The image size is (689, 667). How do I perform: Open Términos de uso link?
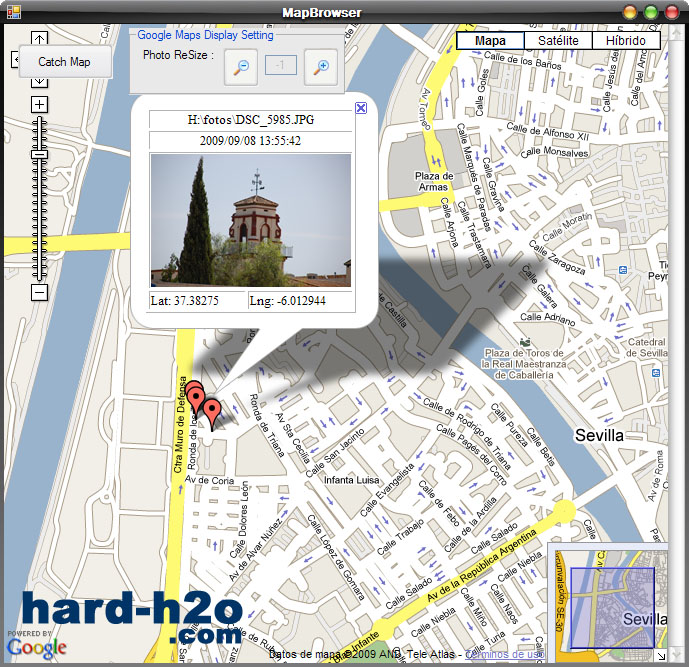[x=504, y=654]
